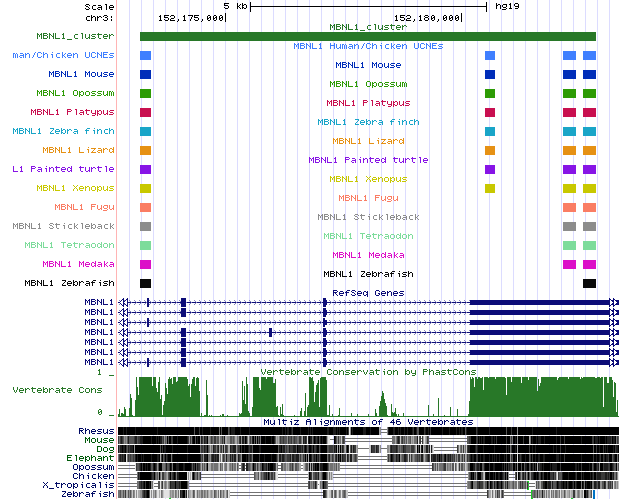Select the X_tropicalis alignment row label
620x499 pixels.
tap(87, 485)
